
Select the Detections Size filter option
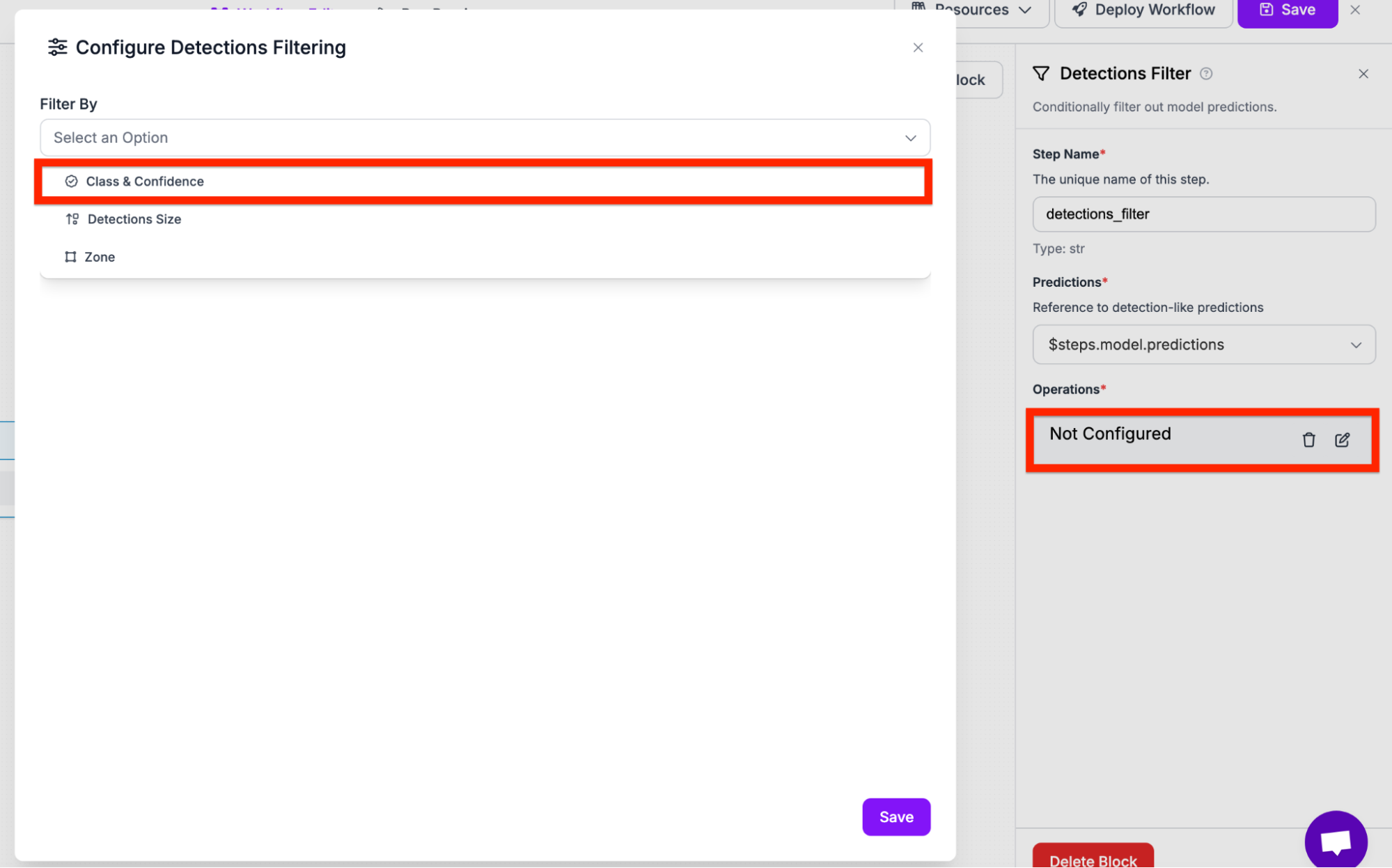pos(134,219)
